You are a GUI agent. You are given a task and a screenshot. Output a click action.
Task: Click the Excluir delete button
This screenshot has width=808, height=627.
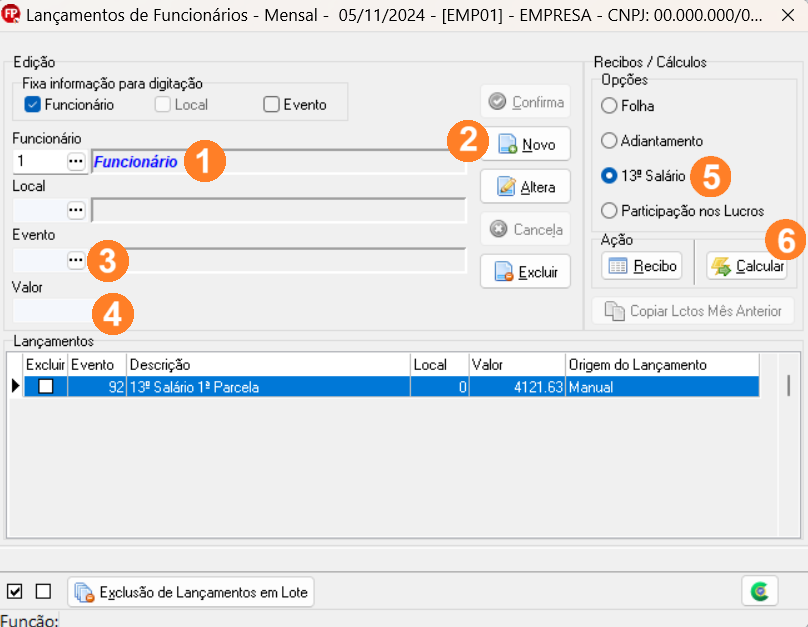526,272
